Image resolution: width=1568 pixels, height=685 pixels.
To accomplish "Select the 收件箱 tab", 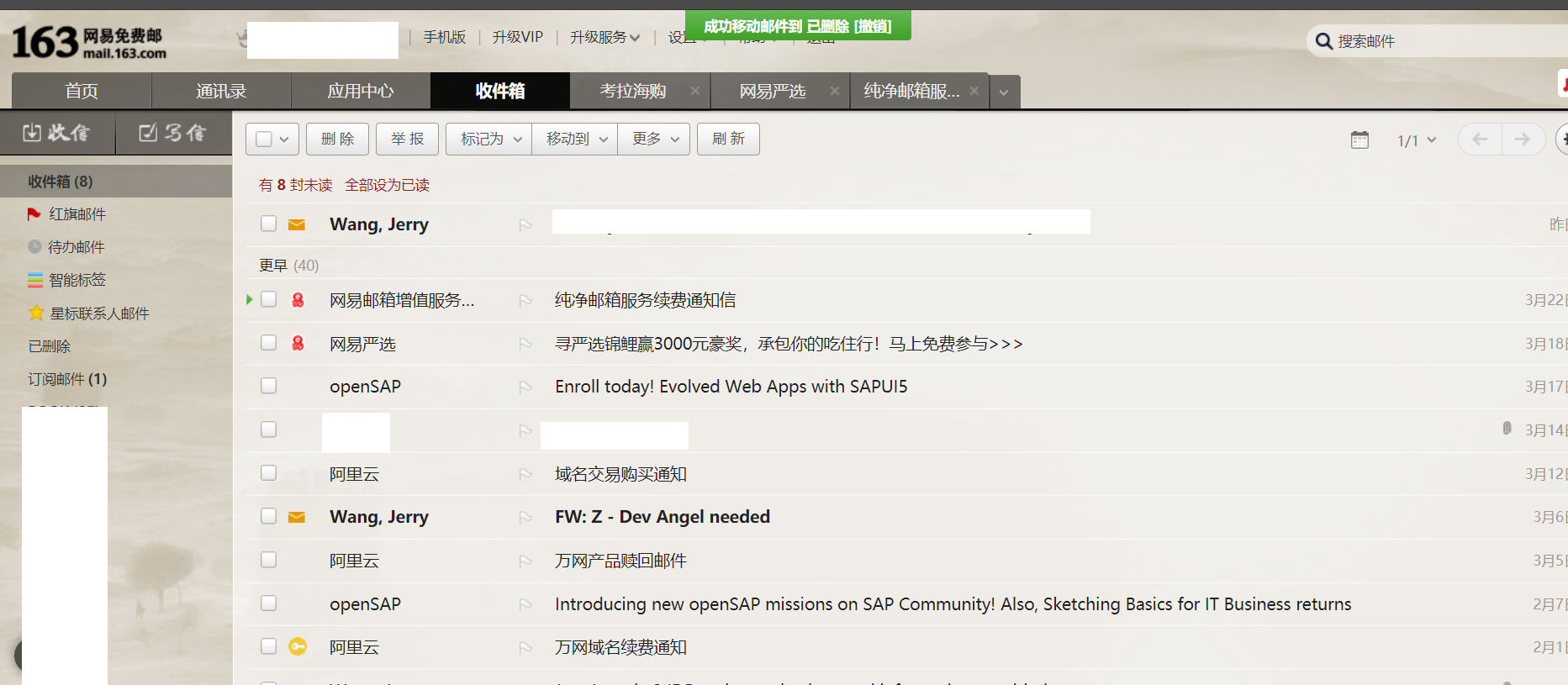I will point(500,91).
